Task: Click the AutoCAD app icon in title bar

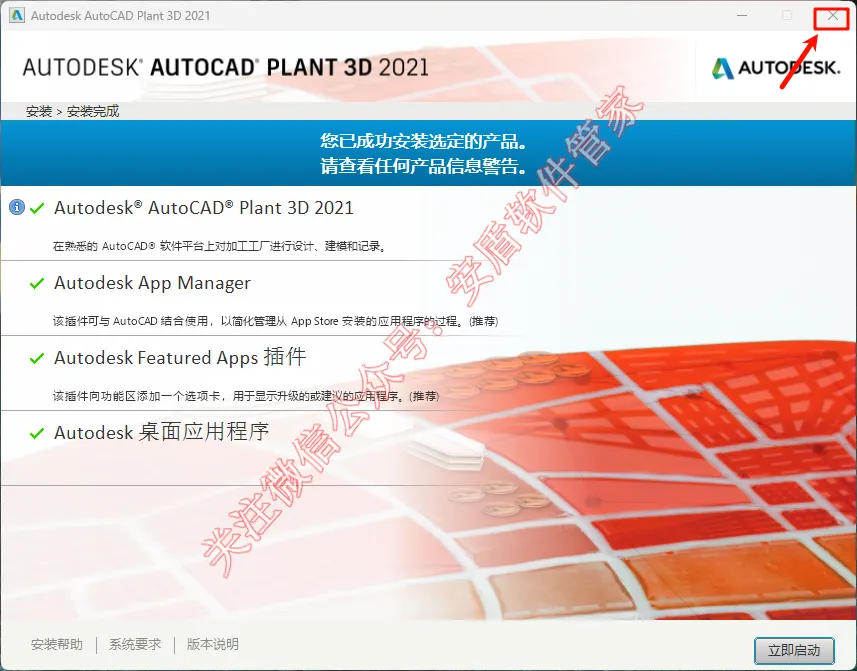Action: coord(17,15)
